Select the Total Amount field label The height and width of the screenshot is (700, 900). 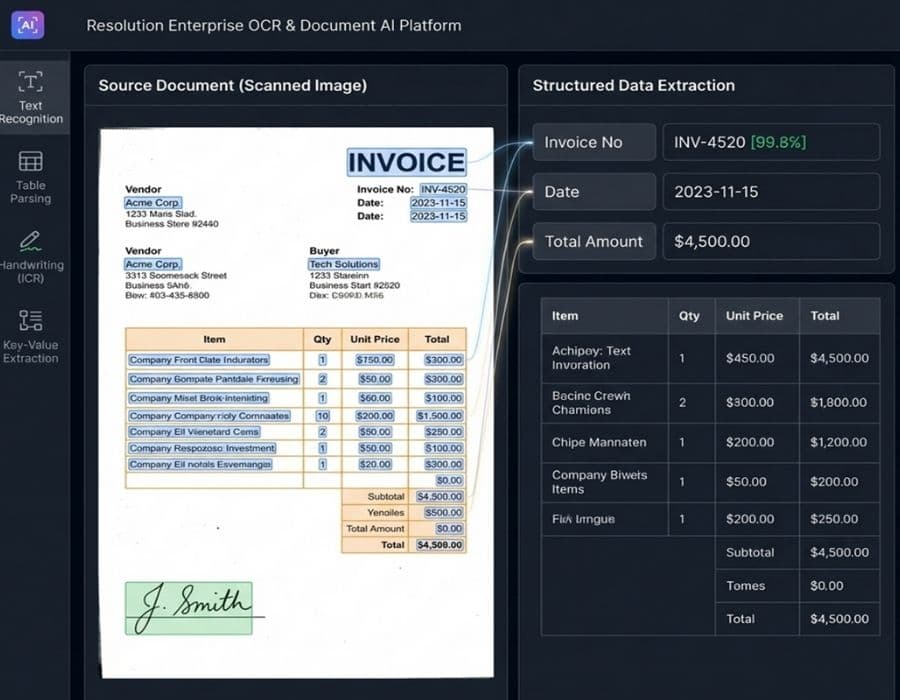(x=594, y=241)
